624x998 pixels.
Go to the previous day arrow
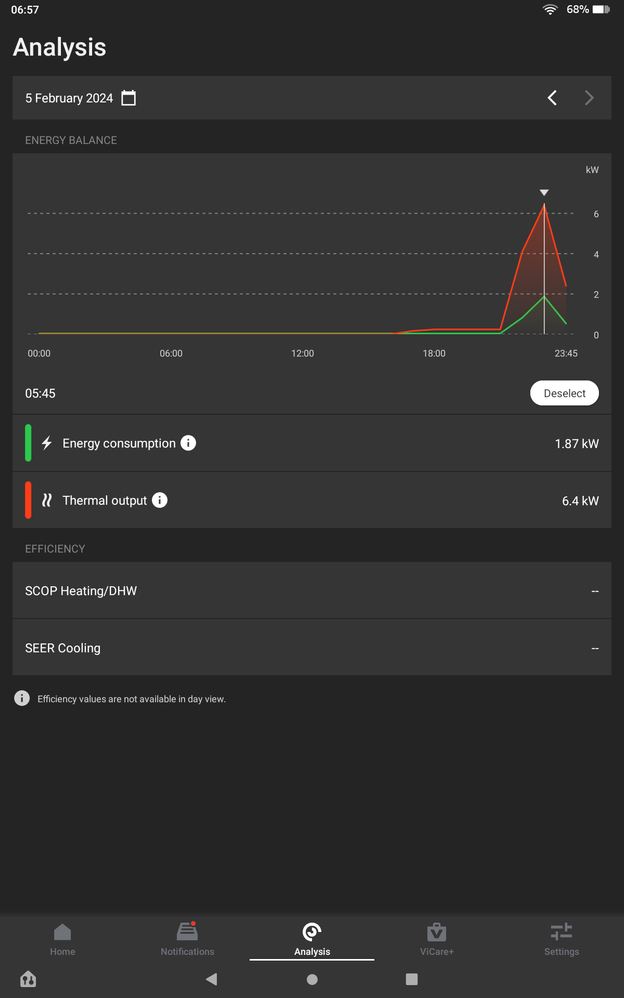(x=552, y=98)
